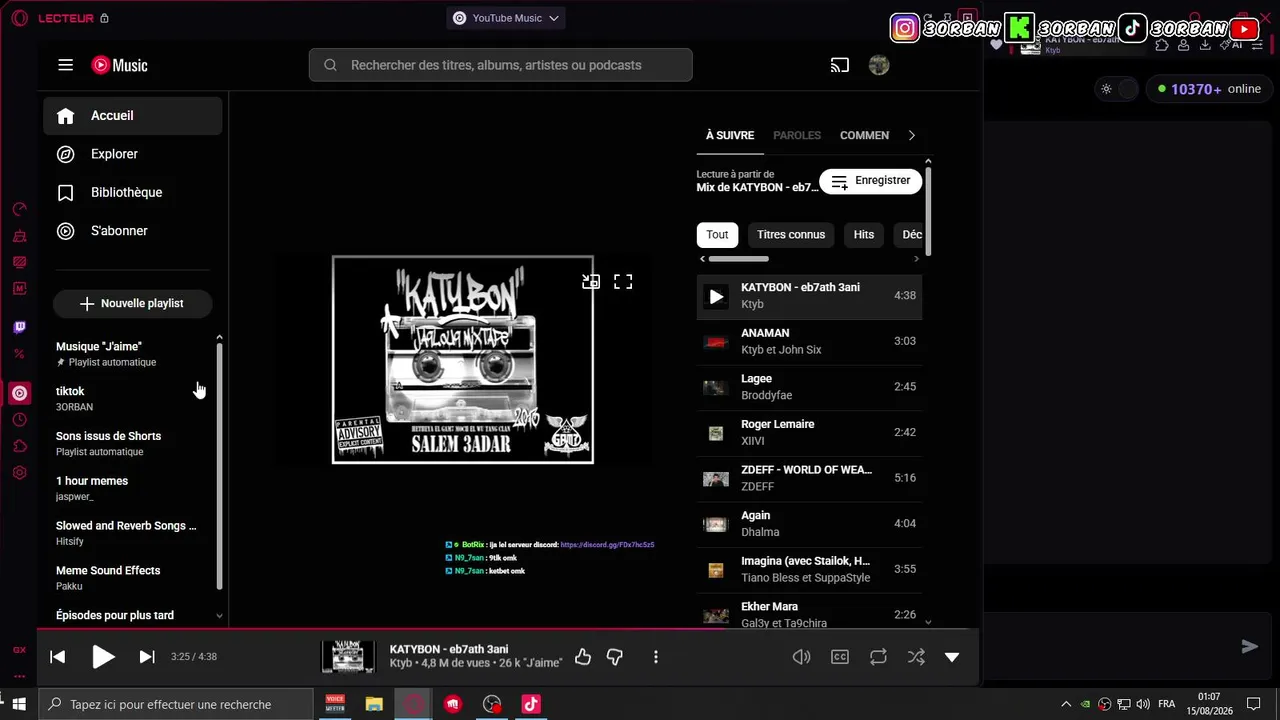This screenshot has height=720, width=1280.
Task: Switch to the COMMEN tab
Action: pos(864,135)
